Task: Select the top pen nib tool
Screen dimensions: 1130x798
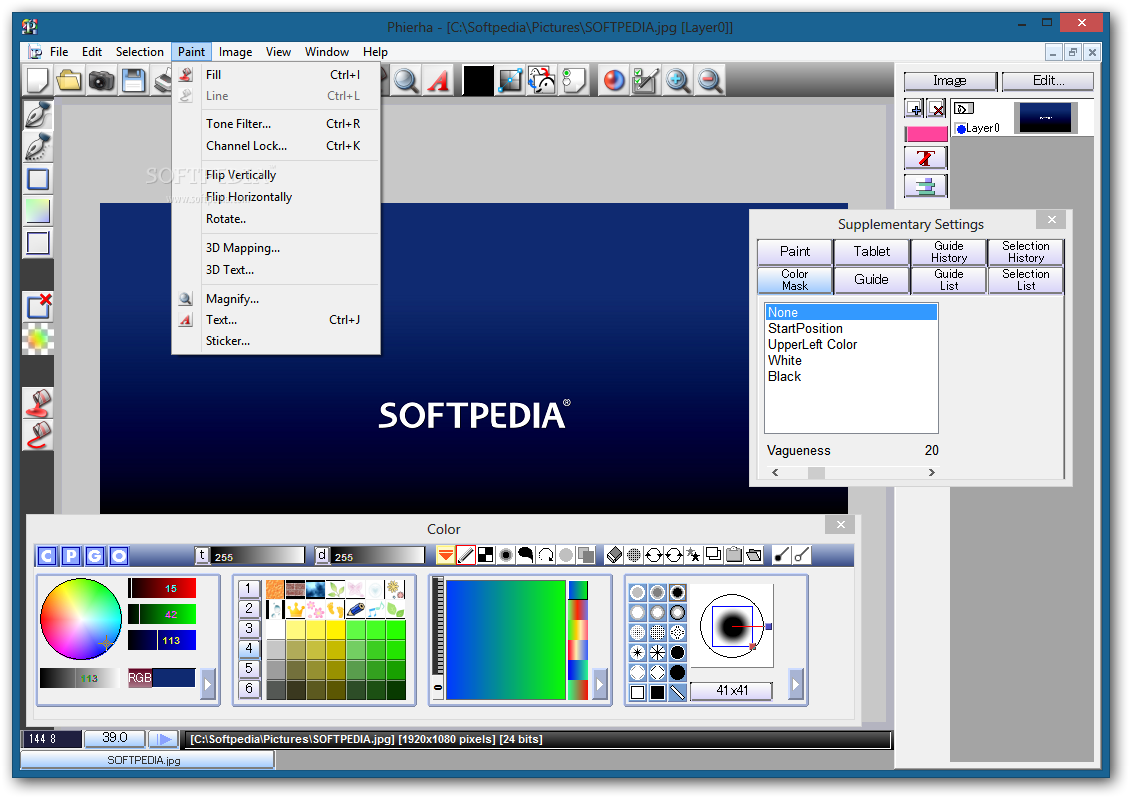Action: (37, 115)
